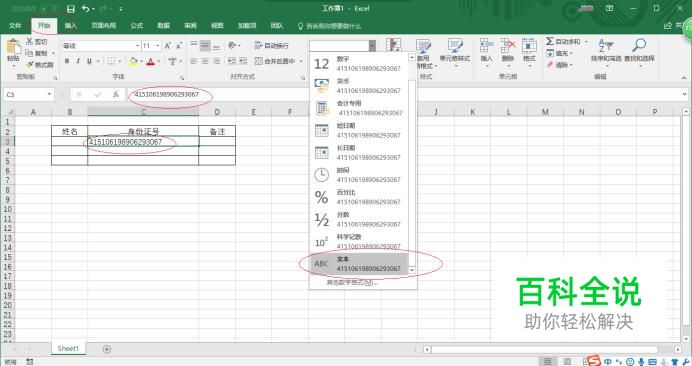Align text to the right
Screen dimensions: 692x366
click(x=216, y=61)
